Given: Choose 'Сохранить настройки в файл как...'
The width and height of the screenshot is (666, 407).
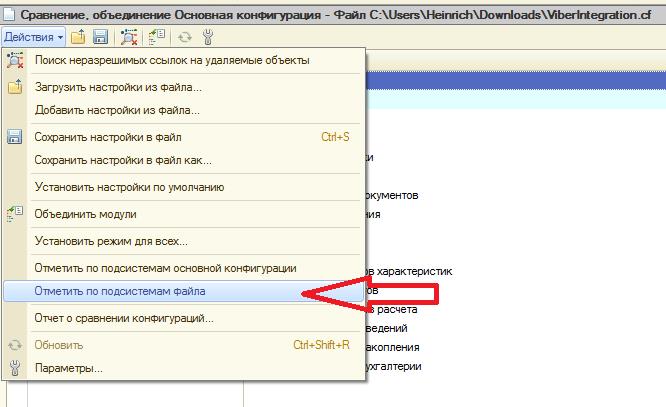Looking at the screenshot, I should 122,160.
